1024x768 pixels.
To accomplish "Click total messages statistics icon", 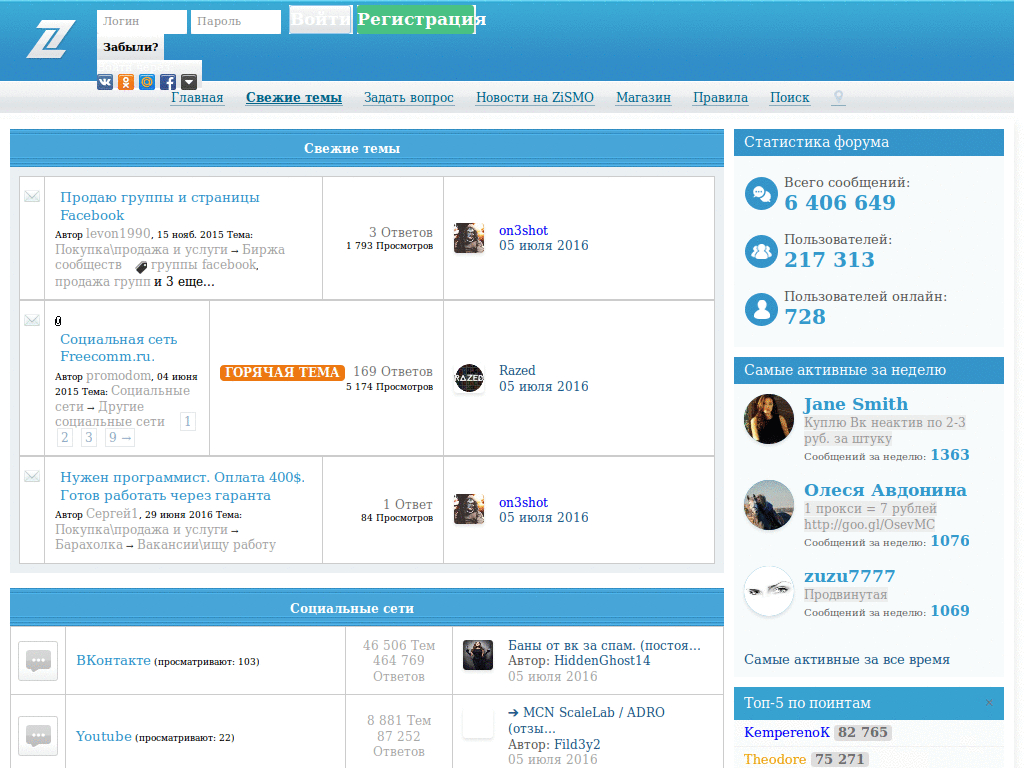I will click(761, 193).
